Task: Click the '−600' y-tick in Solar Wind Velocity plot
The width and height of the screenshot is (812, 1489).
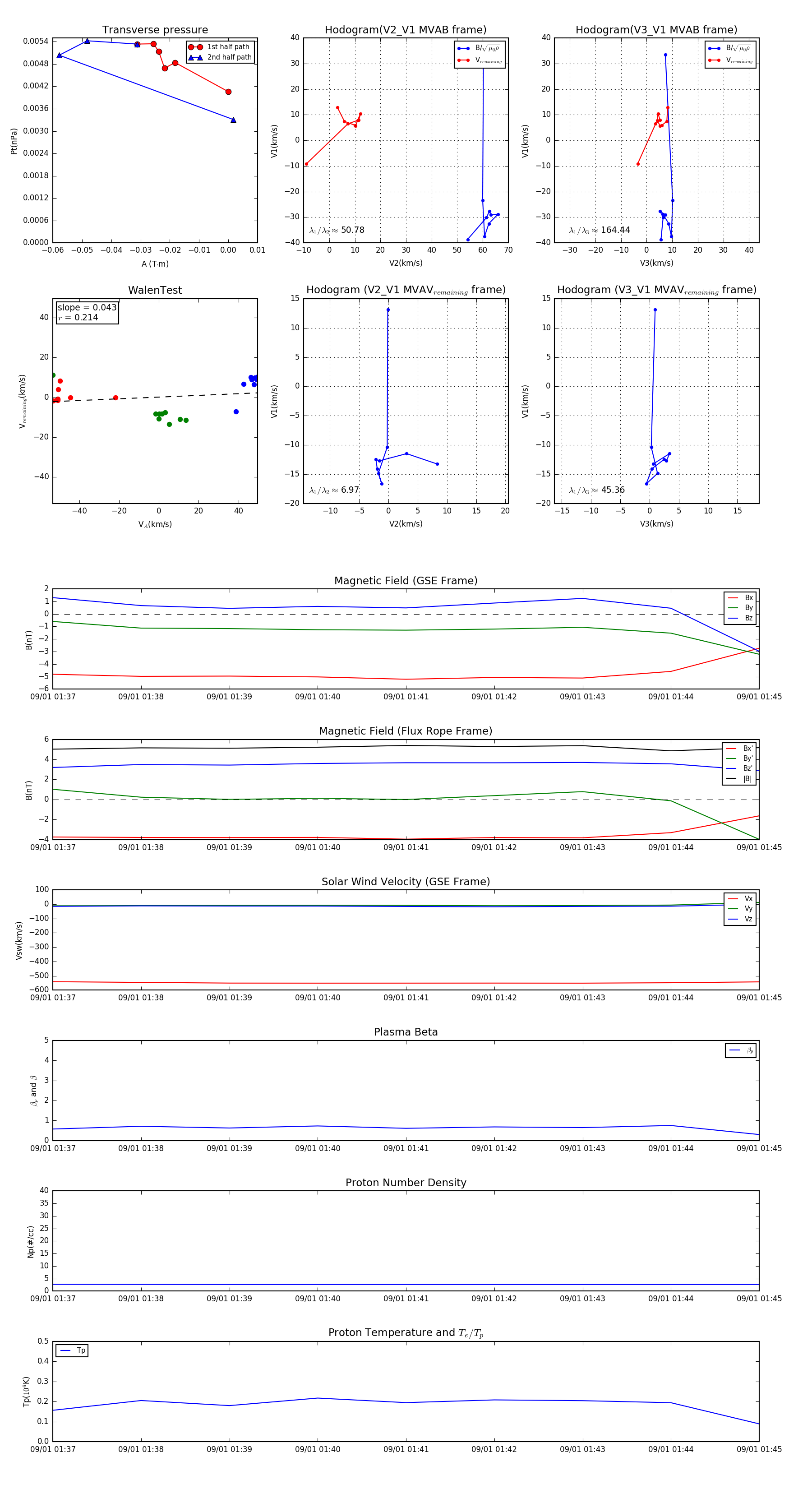Action: click(x=38, y=990)
